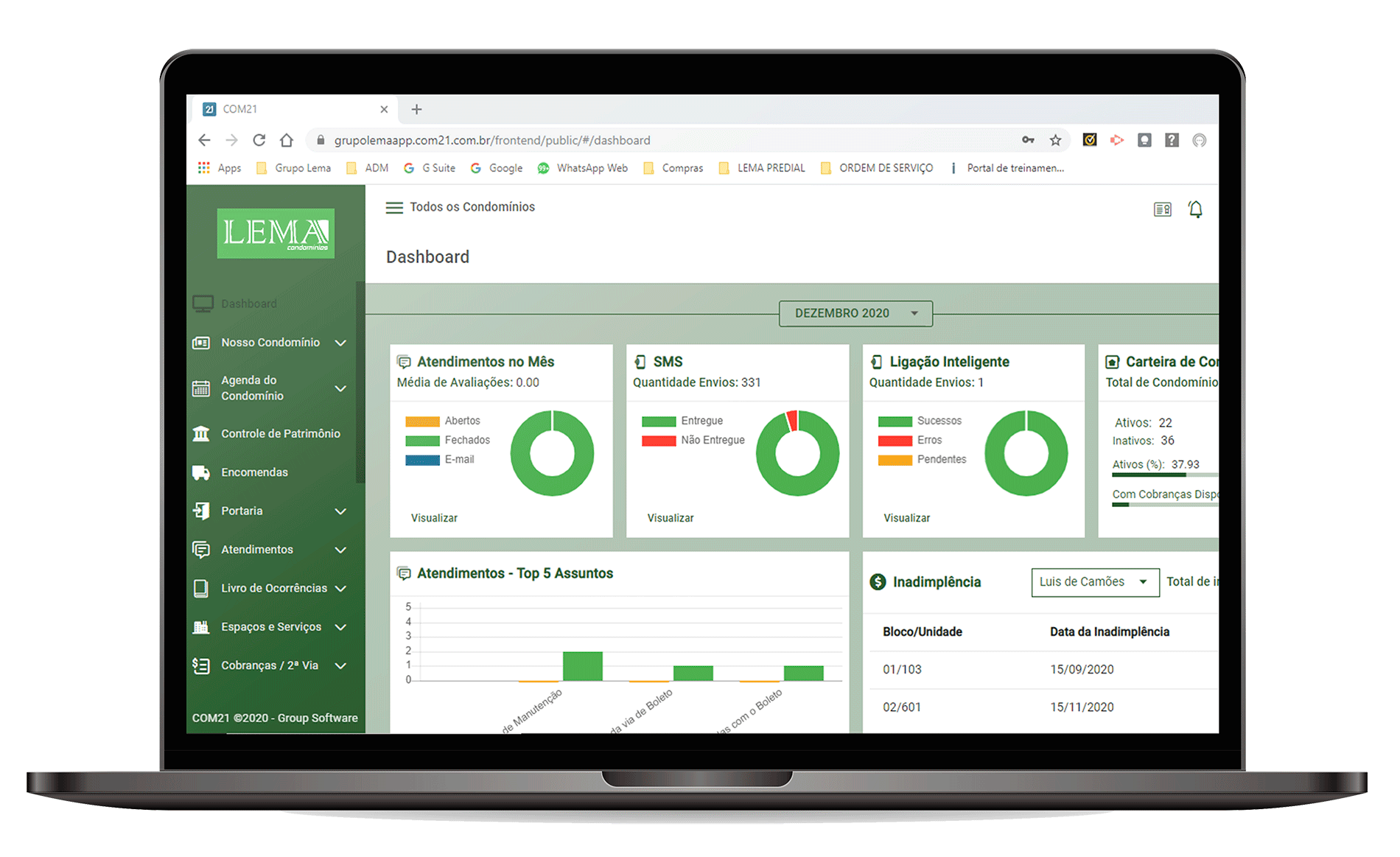The image size is (1400, 857).
Task: Click the Nosso Condomínio sidebar icon
Action: tap(201, 343)
